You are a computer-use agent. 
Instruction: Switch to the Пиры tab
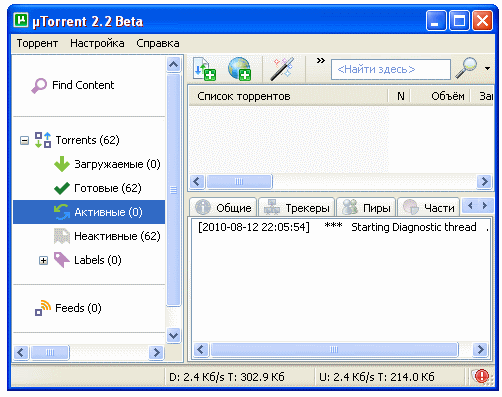pos(366,207)
